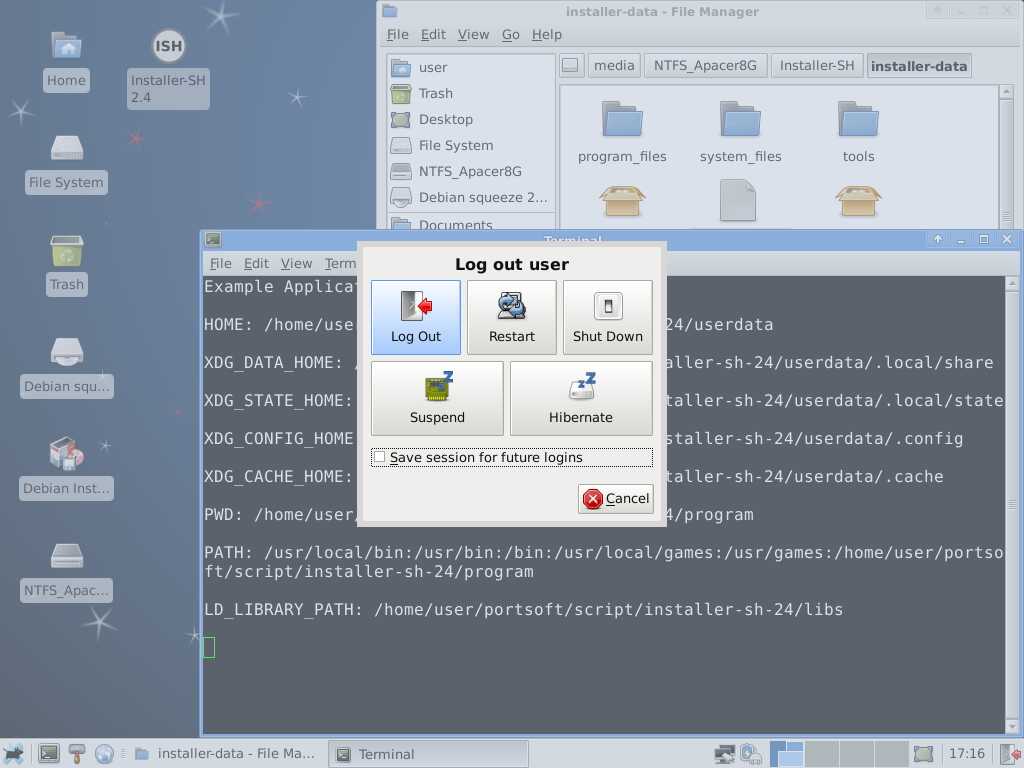Click the Terminal roll-up shade arrow button
The image size is (1024, 768).
pyautogui.click(x=938, y=240)
